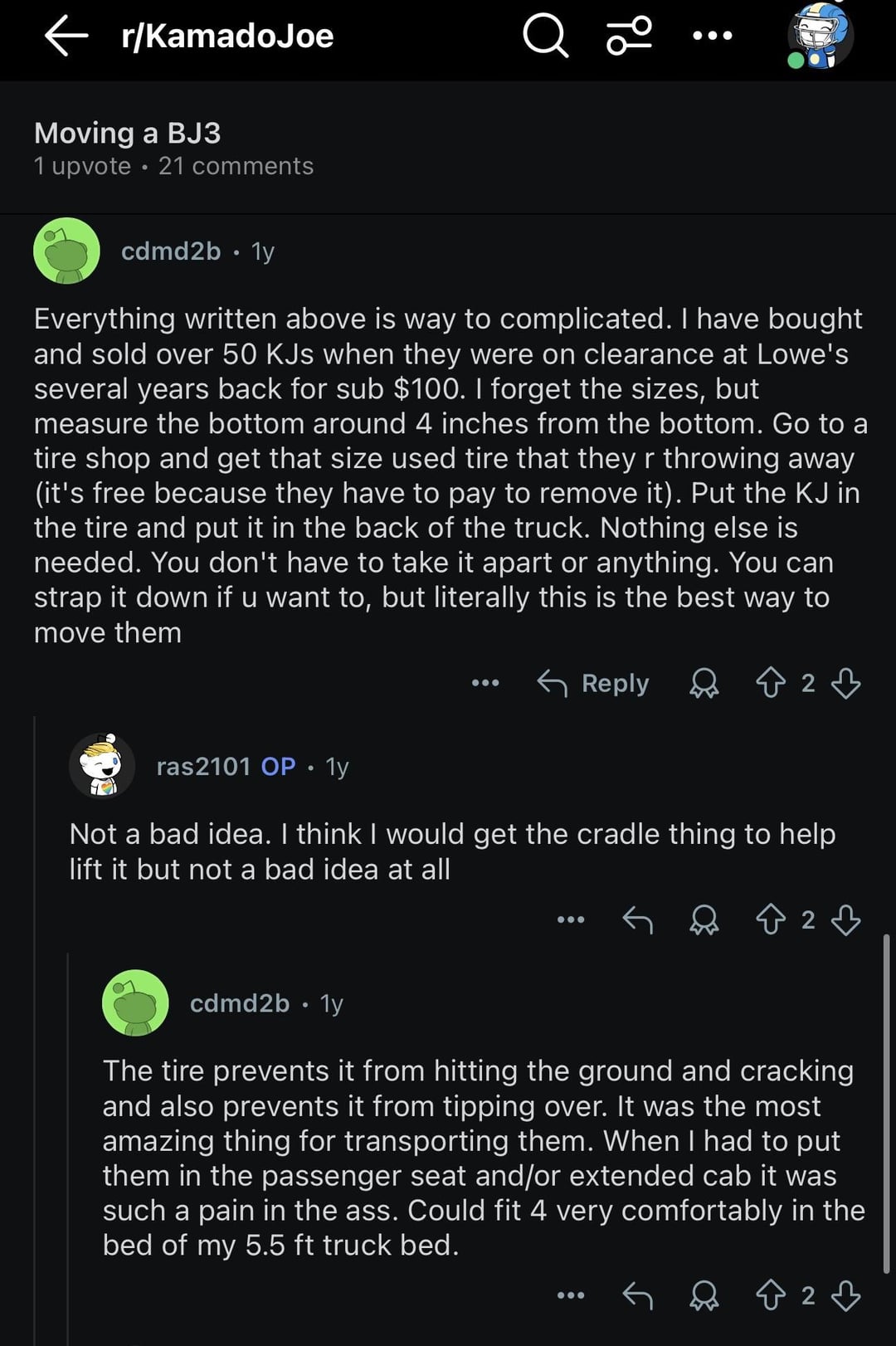Open the search magnifier icon
Viewport: 896px width, 1346px height.
545,37
